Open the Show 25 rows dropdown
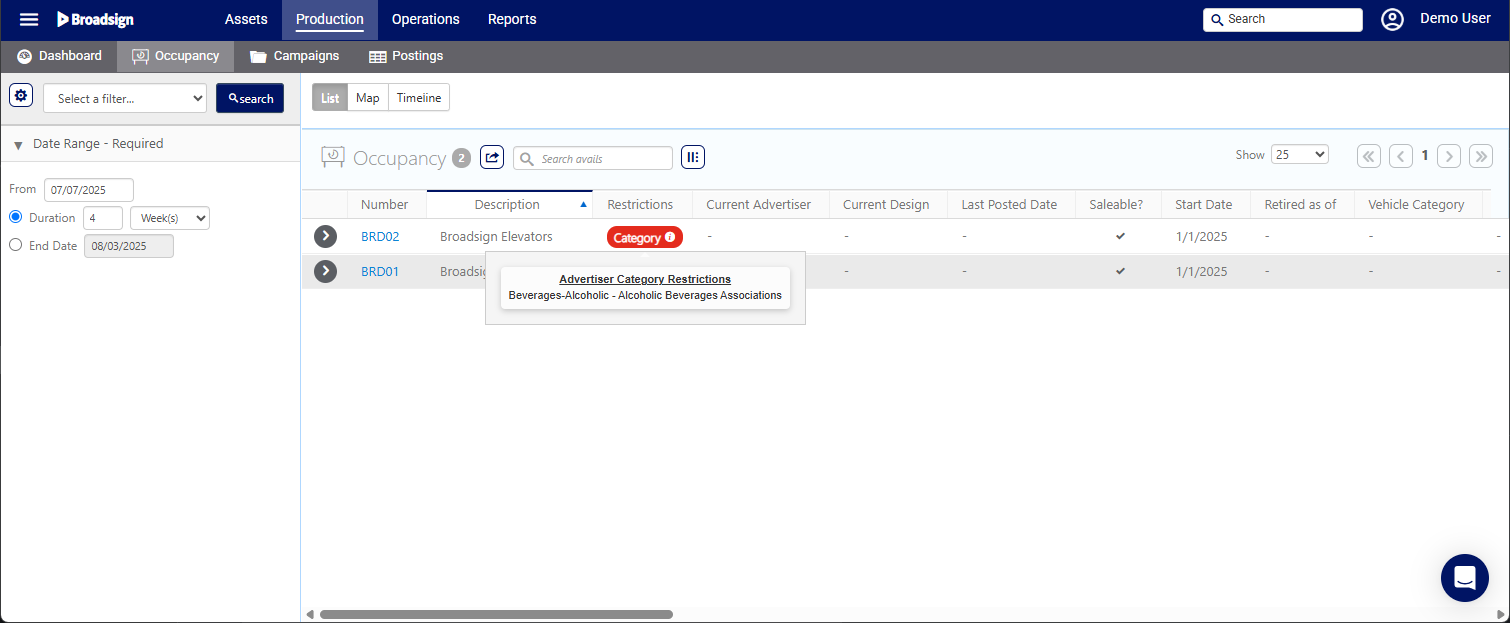This screenshot has width=1510, height=623. click(x=1300, y=155)
